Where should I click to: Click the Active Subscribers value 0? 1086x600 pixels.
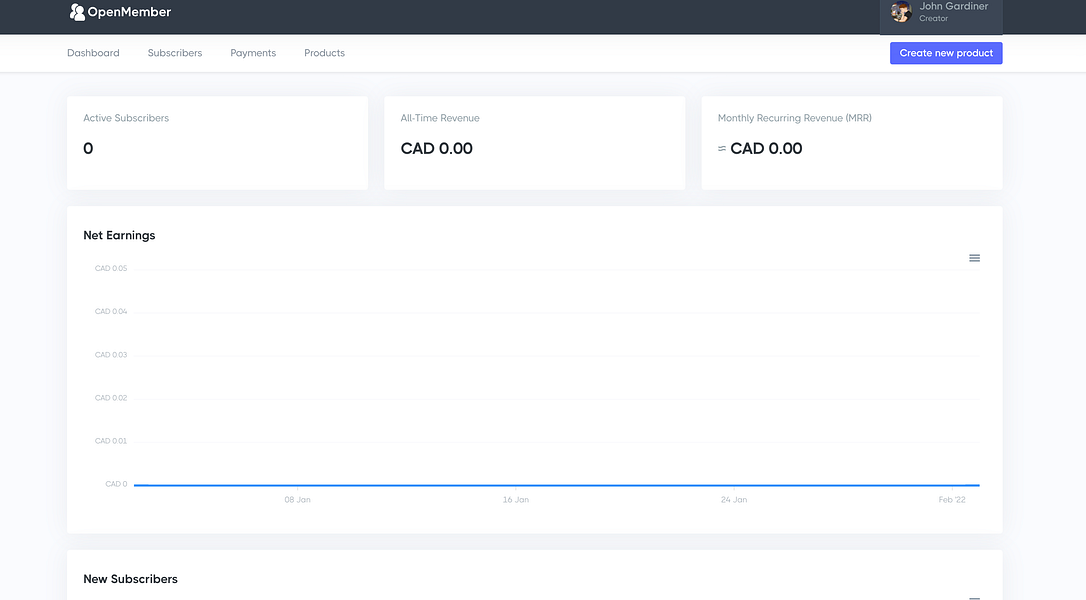coord(88,148)
